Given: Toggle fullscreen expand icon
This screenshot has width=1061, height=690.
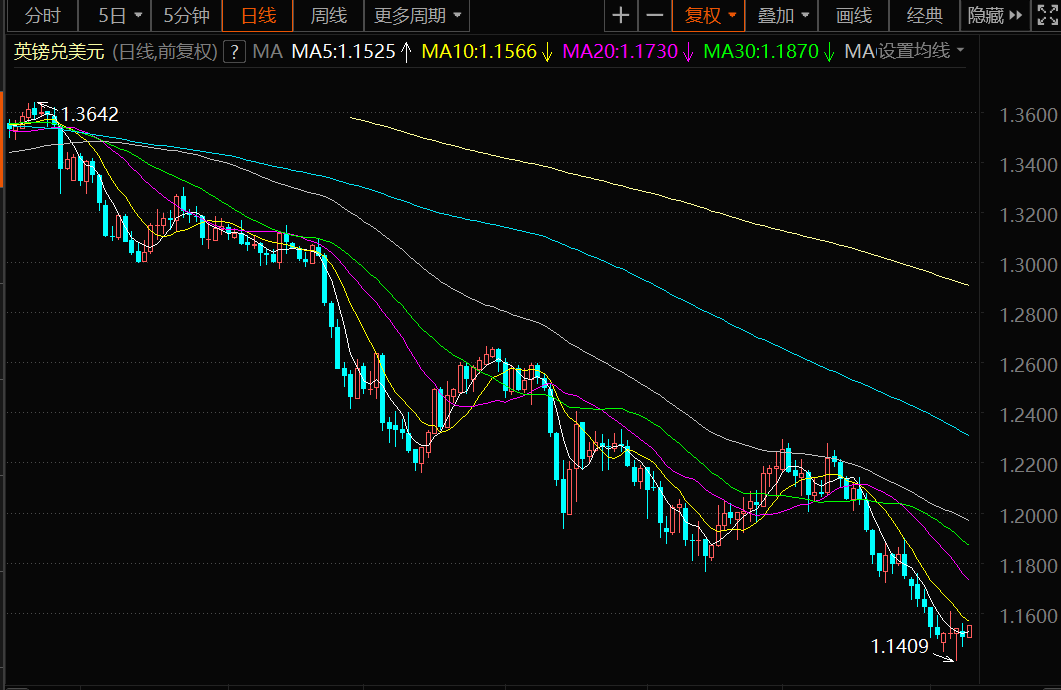Looking at the screenshot, I should (x=1047, y=16).
